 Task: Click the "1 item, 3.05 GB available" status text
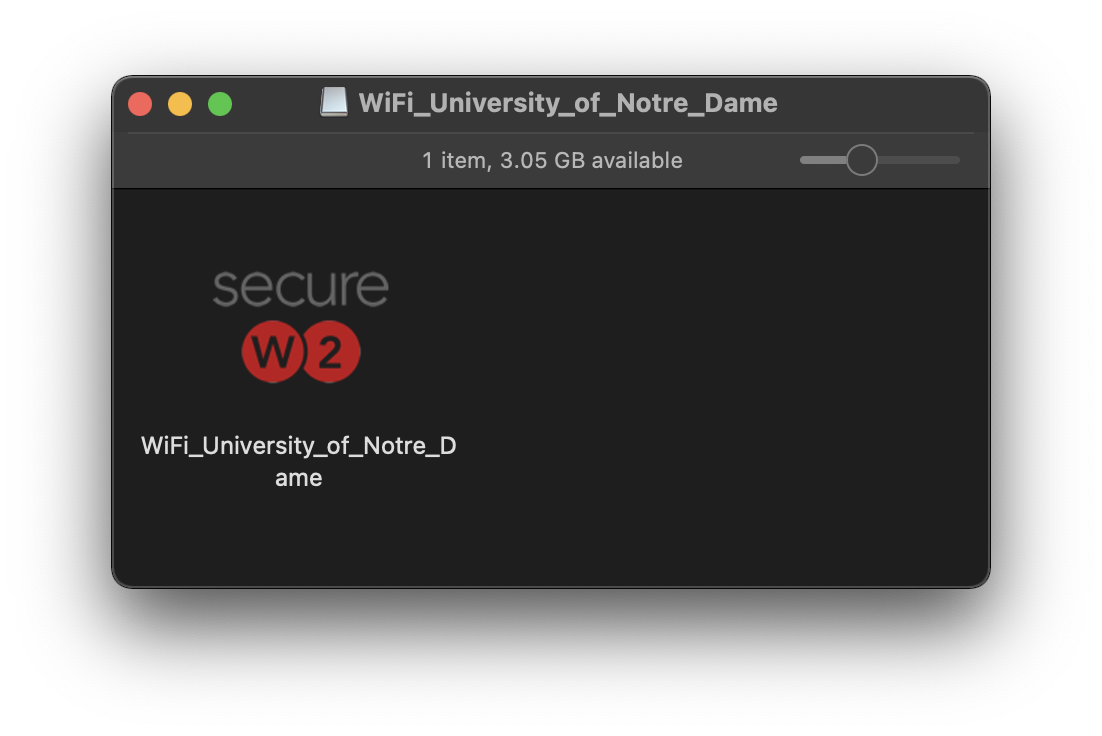pyautogui.click(x=552, y=160)
